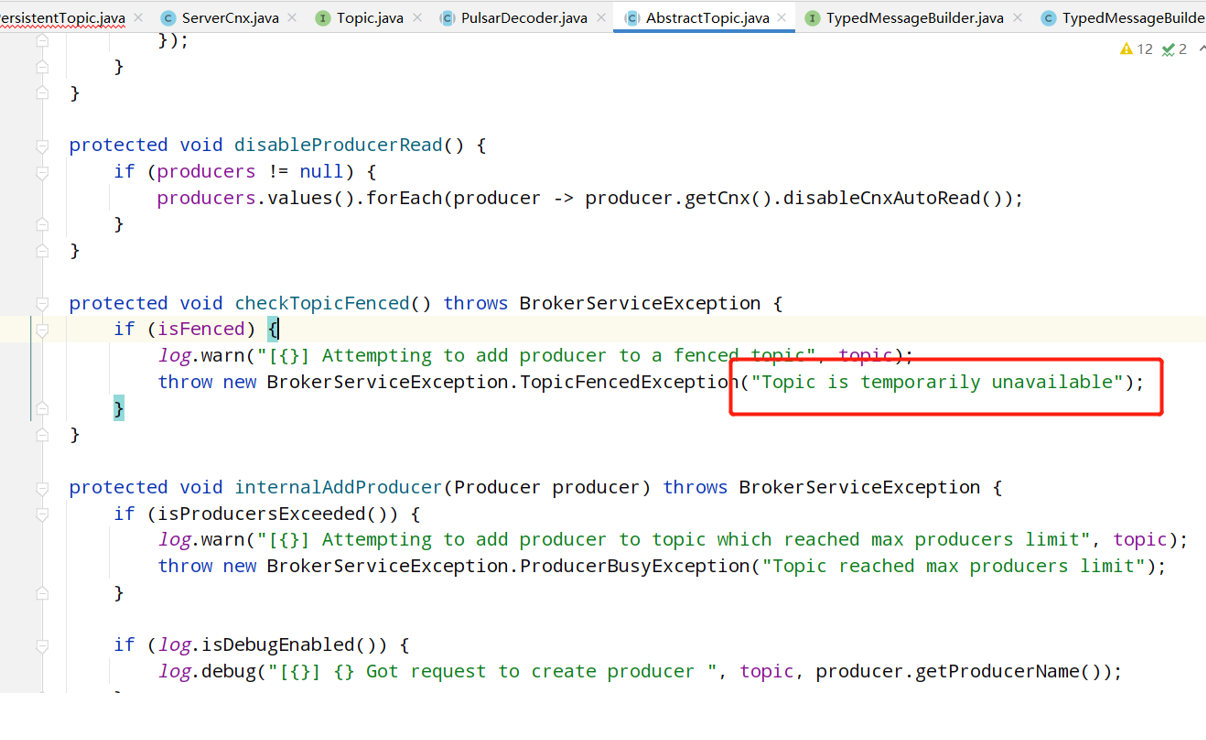Click the disableProducerRead method name
Viewport: 1206px width, 740px height.
pos(338,145)
